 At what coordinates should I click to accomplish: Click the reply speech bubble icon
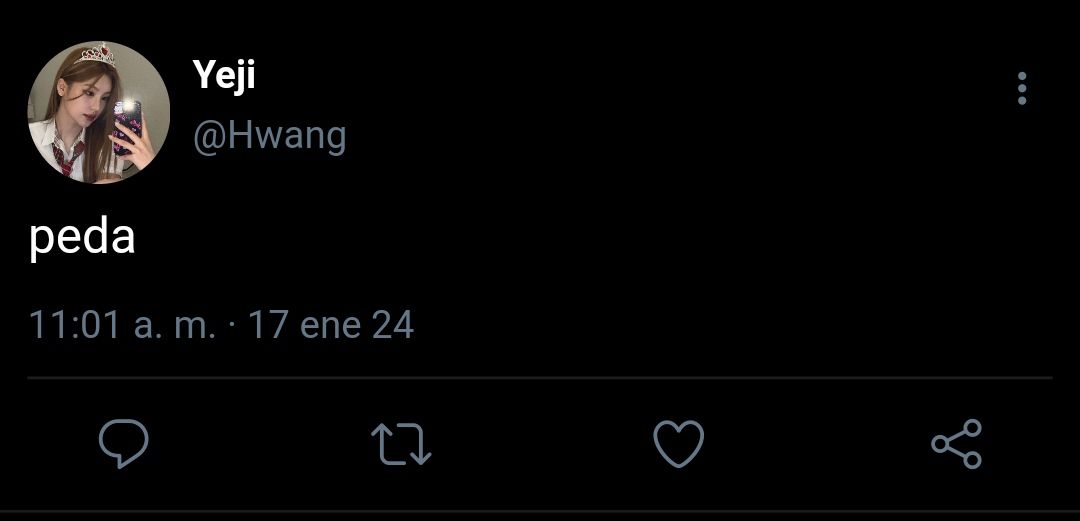point(124,444)
